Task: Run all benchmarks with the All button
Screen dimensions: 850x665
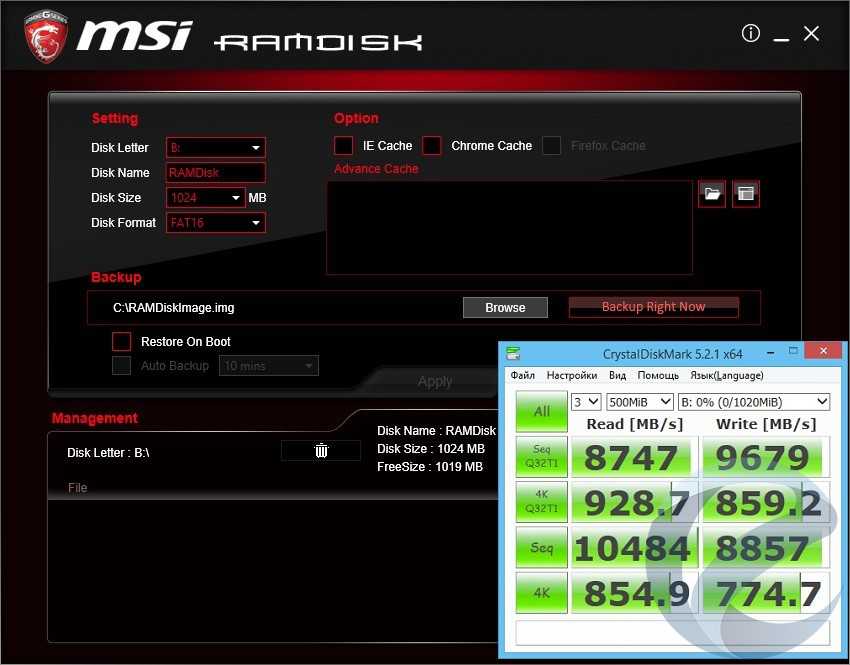Action: [x=542, y=411]
